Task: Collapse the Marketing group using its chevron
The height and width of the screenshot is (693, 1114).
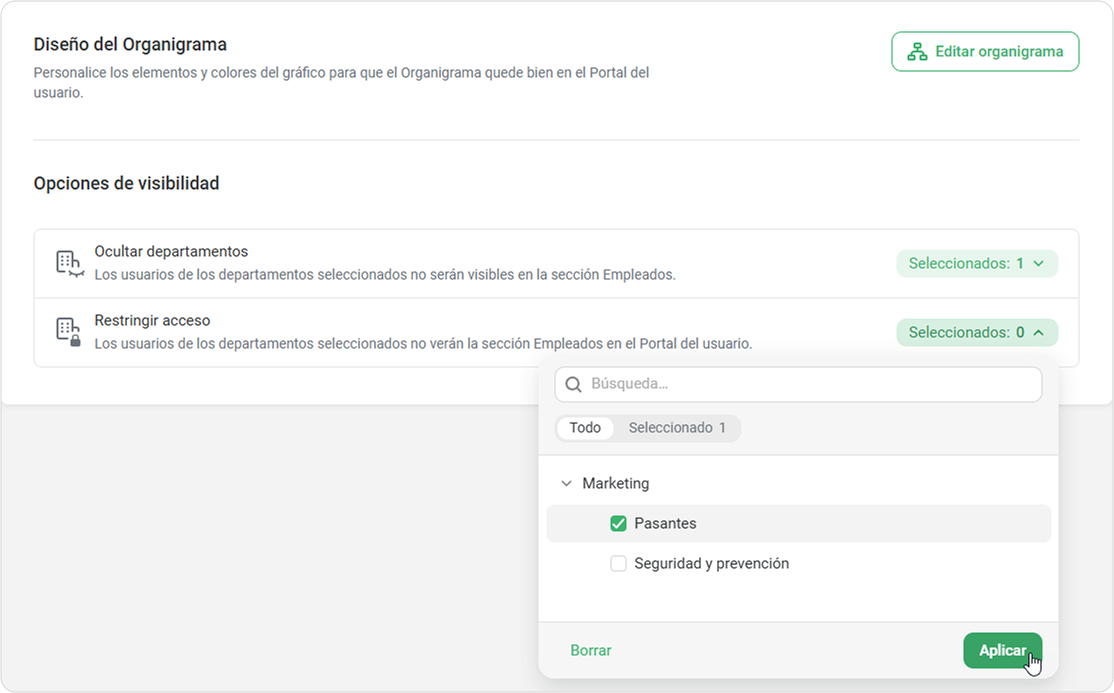Action: tap(566, 484)
